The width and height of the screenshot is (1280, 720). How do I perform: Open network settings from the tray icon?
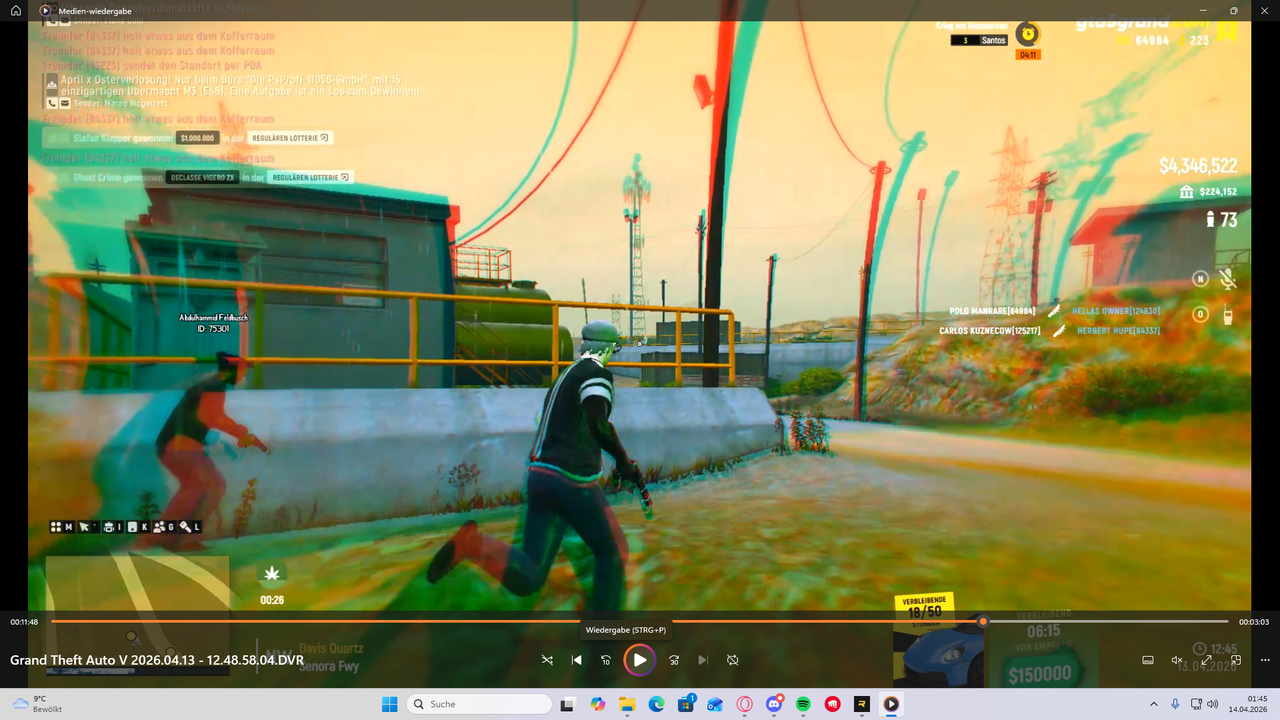tap(1195, 704)
